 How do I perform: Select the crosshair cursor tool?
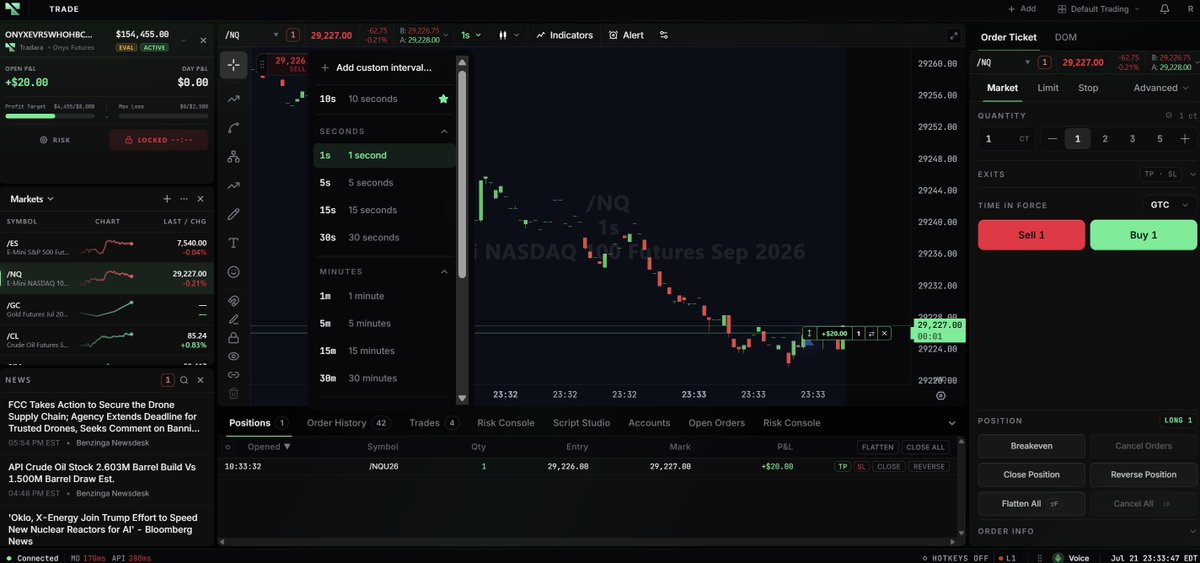tap(233, 65)
